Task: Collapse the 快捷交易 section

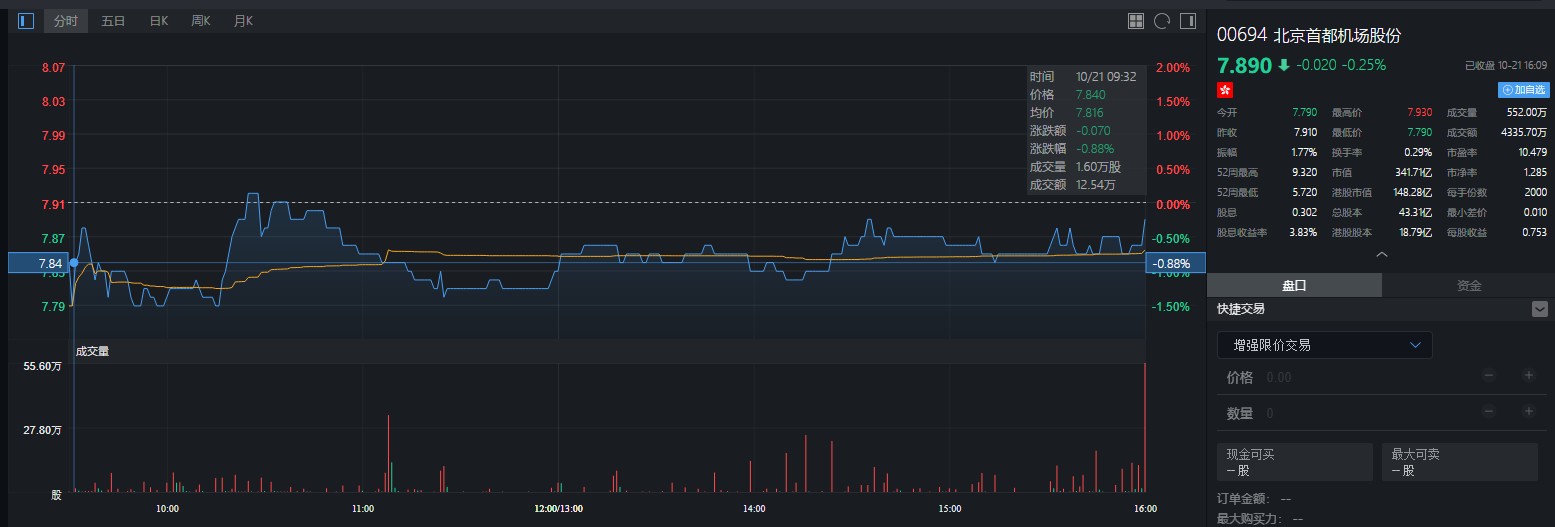Action: [1539, 309]
